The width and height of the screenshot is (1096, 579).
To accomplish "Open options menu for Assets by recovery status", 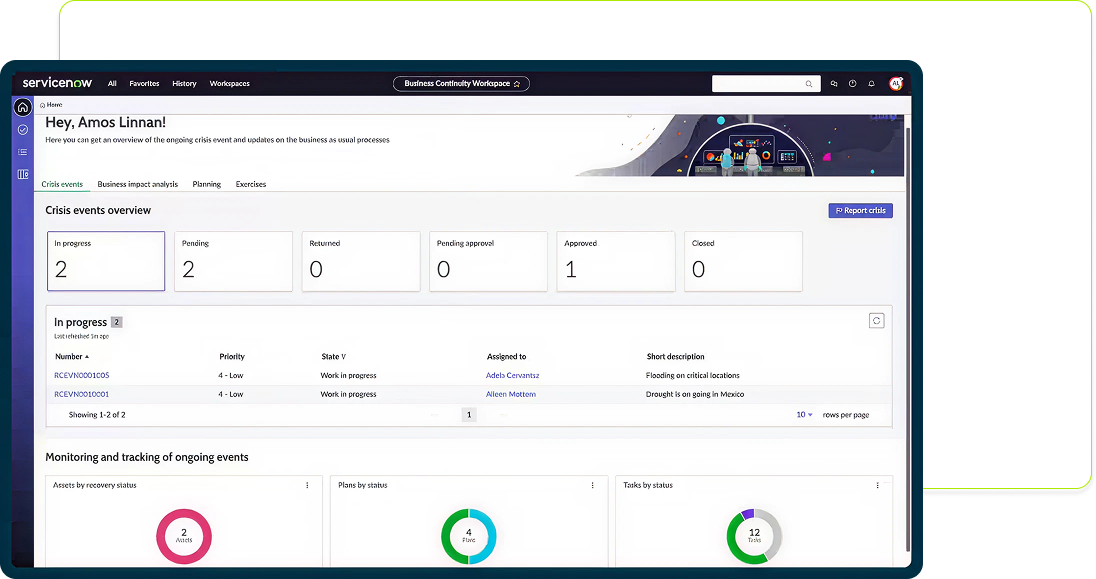I will click(x=307, y=485).
